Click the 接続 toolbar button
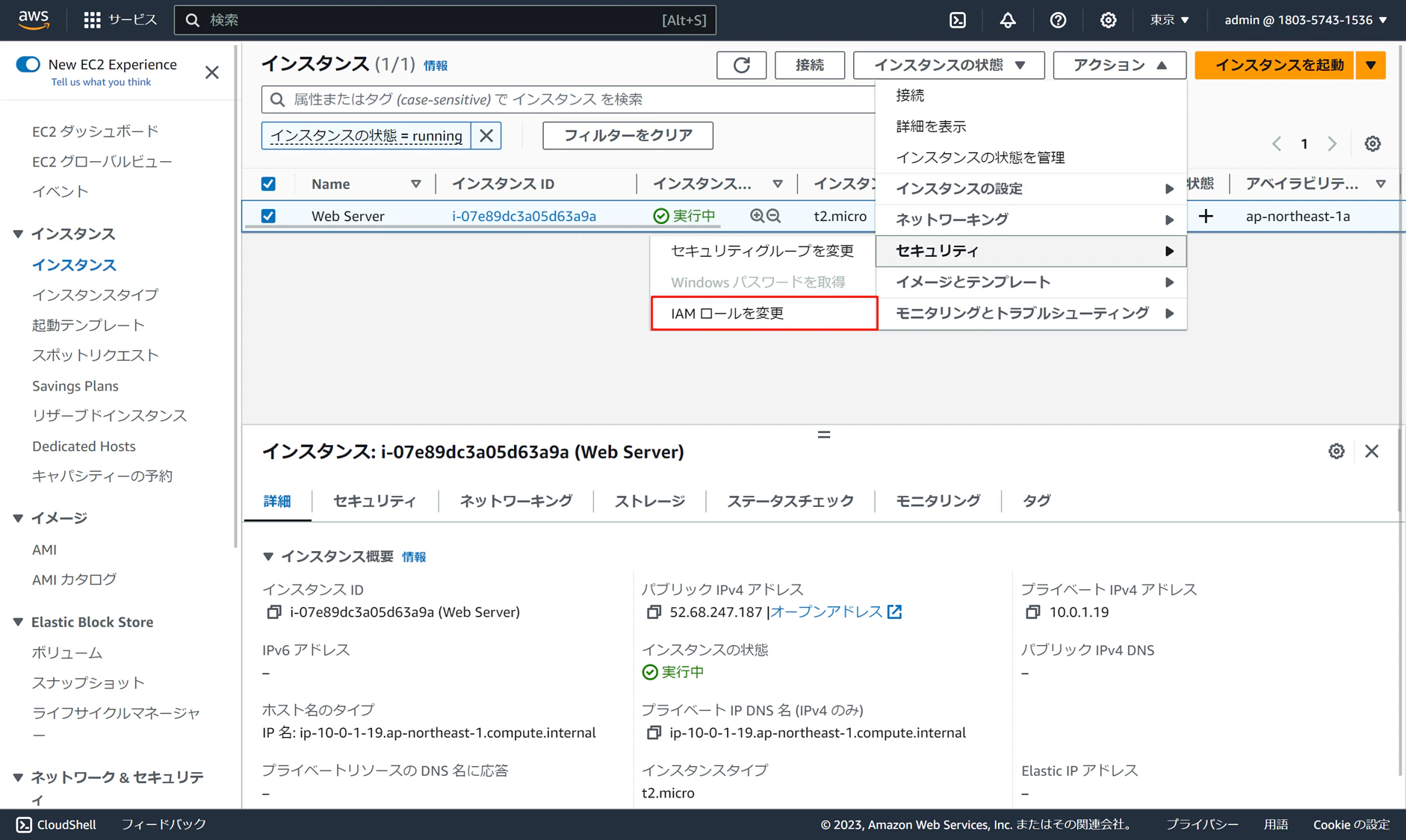 810,65
